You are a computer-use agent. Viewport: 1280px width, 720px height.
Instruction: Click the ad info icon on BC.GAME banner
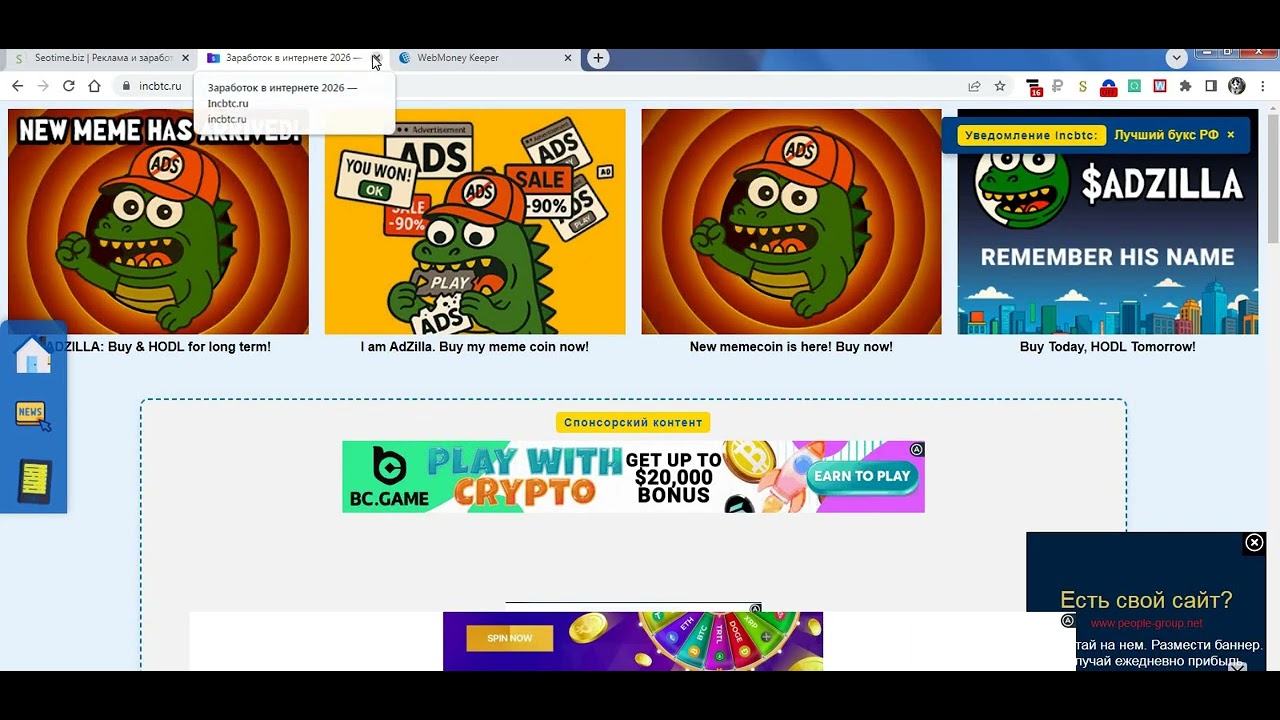pyautogui.click(x=917, y=450)
